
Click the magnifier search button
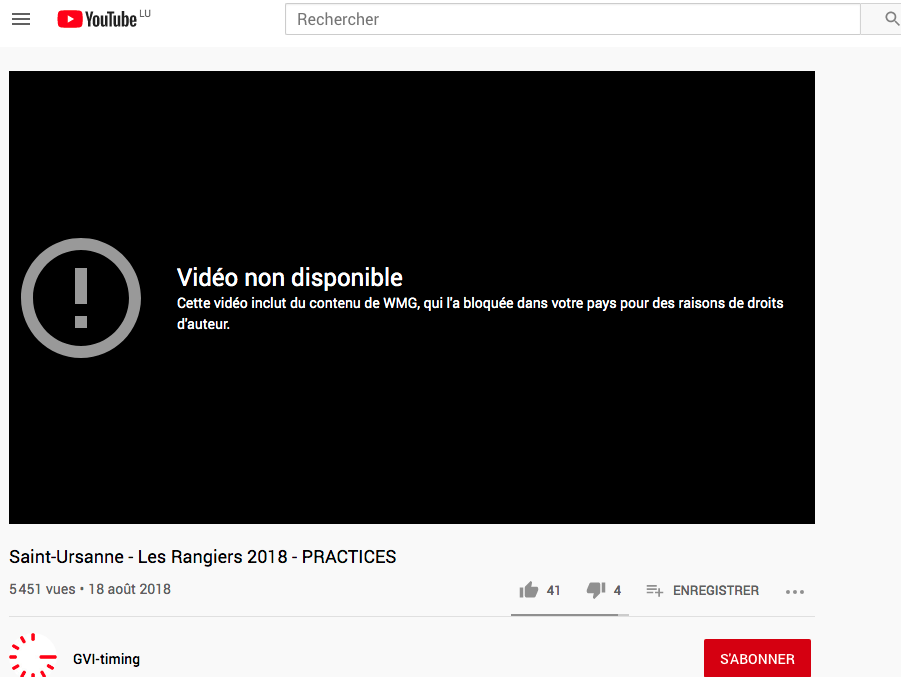pyautogui.click(x=892, y=19)
